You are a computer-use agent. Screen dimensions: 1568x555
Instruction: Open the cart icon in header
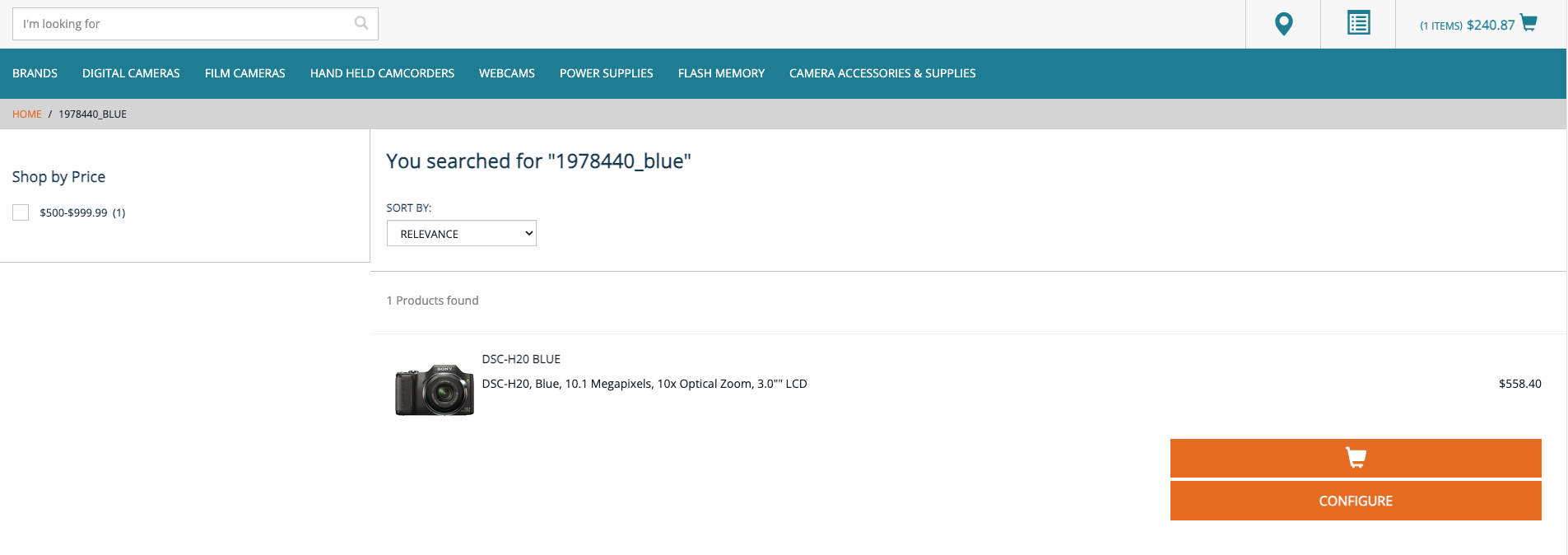[1528, 23]
